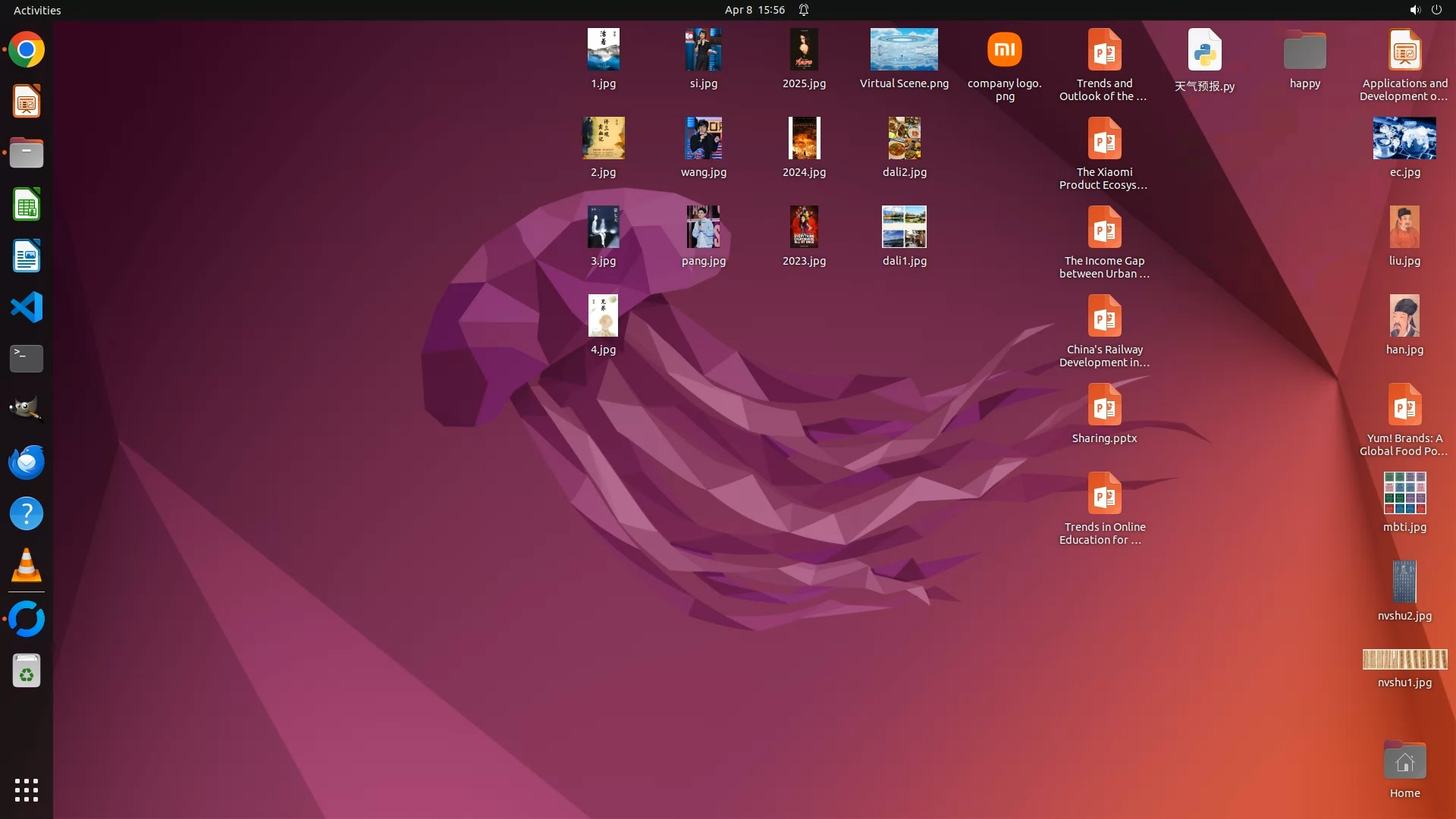Viewport: 1456px width, 819px height.
Task: Select the Sharing.pptx presentation file
Action: click(x=1104, y=405)
